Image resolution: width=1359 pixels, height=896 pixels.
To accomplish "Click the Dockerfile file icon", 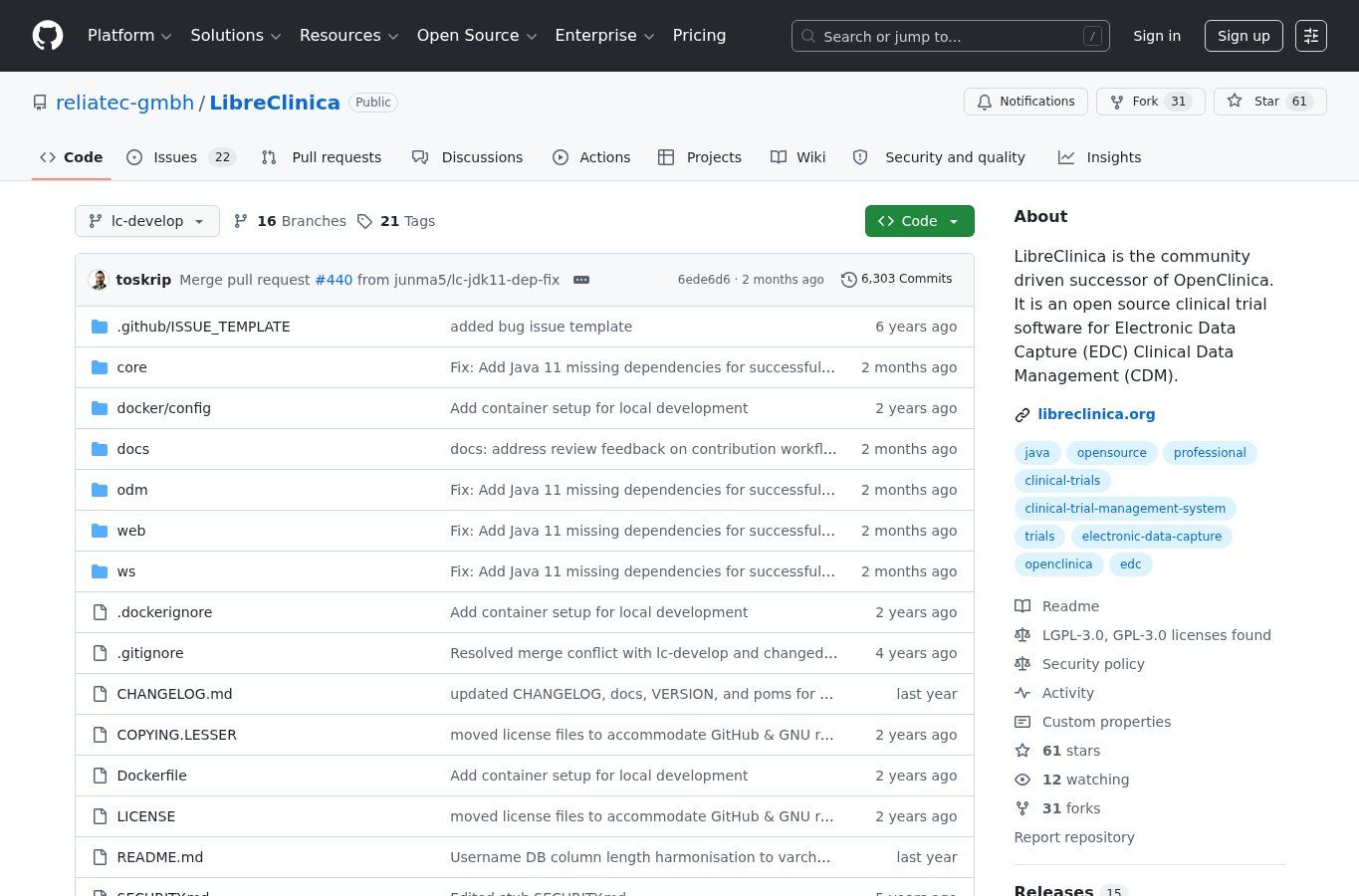I will pyautogui.click(x=100, y=776).
